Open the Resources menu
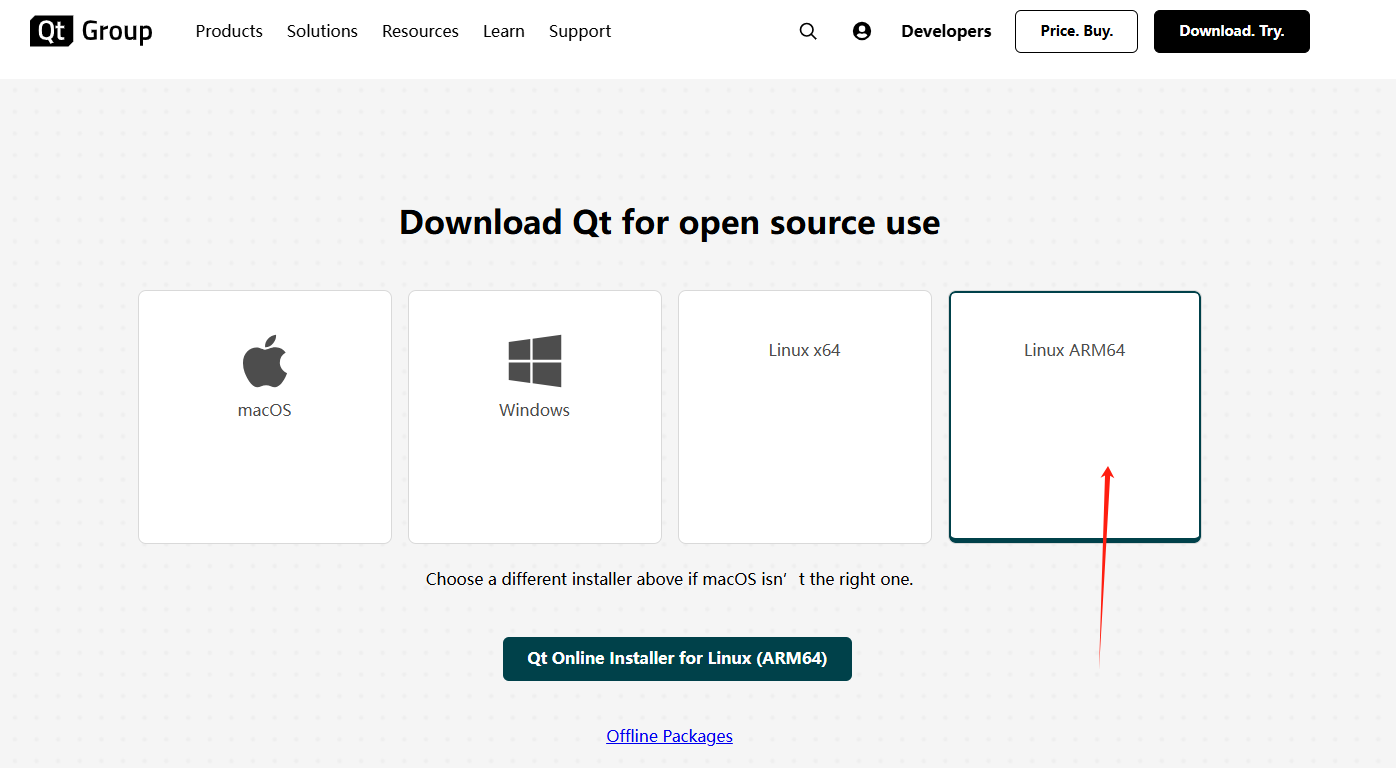 pos(420,31)
